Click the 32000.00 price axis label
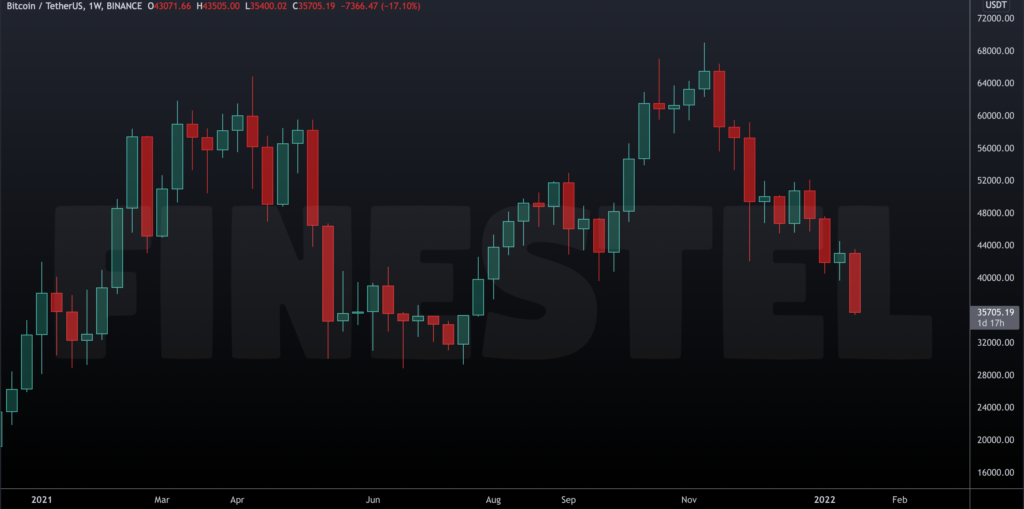The image size is (1024, 509). (x=995, y=342)
